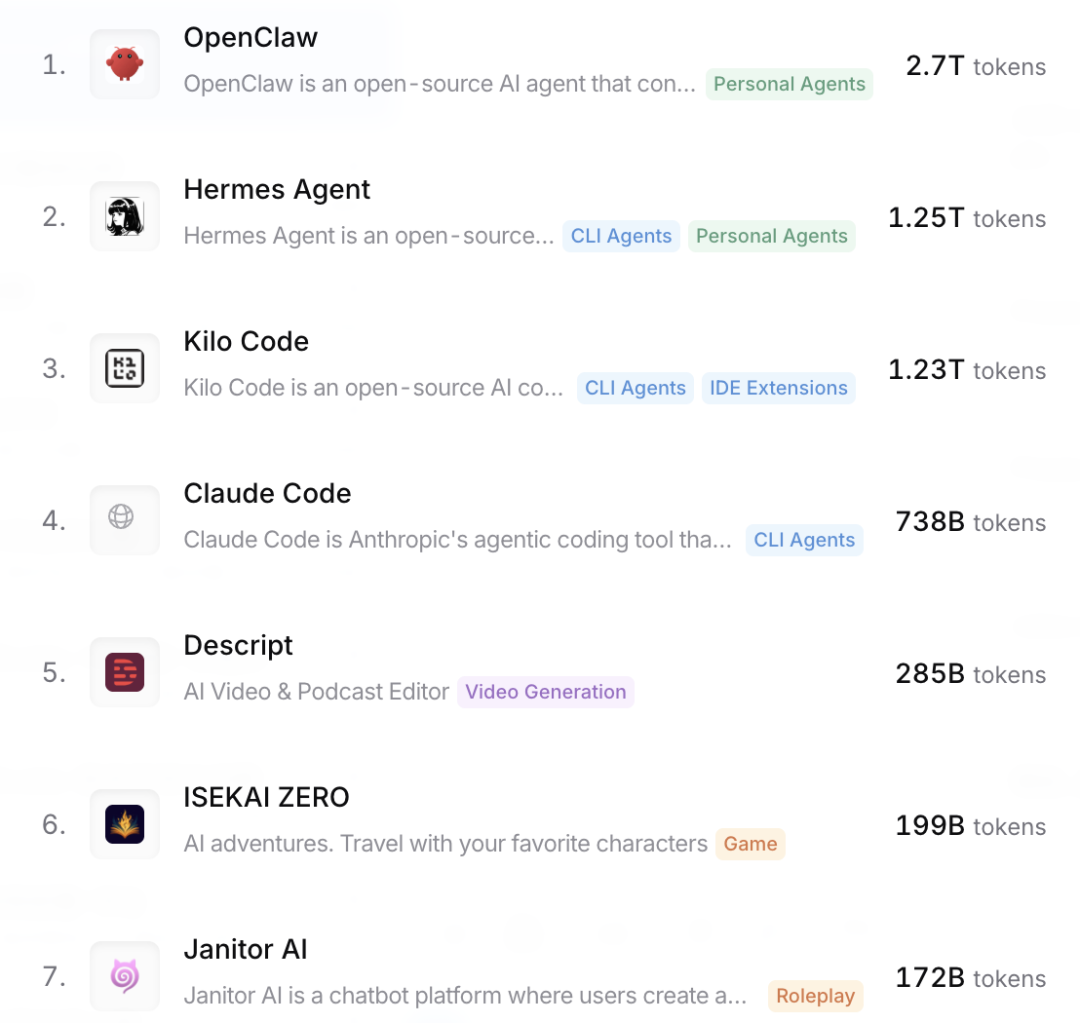1080x1023 pixels.
Task: Click Hermes Agent's CLI Agents tag
Action: [621, 236]
